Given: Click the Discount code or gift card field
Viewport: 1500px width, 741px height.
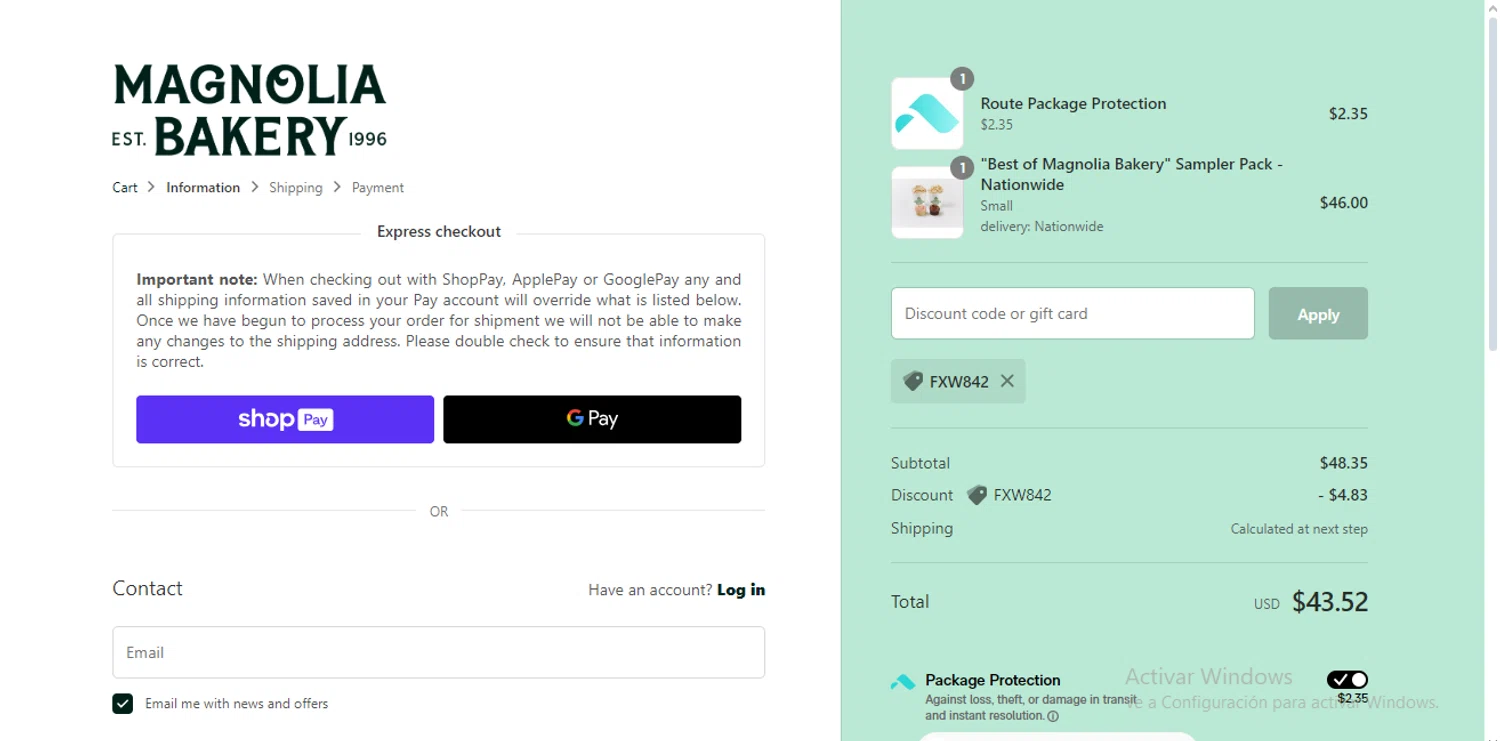Looking at the screenshot, I should tap(1072, 314).
